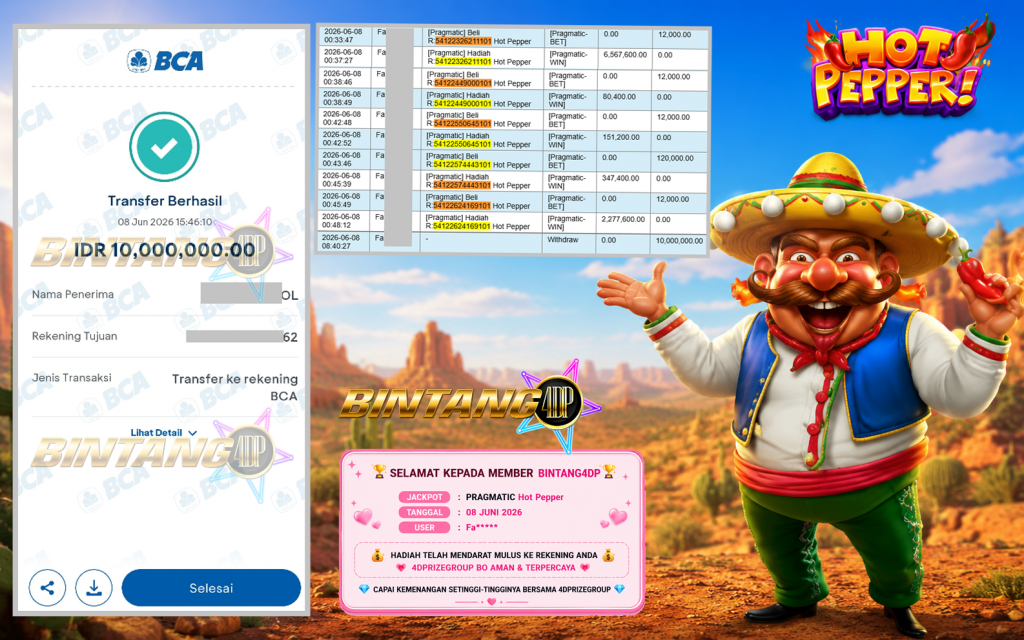Click the Beli R:54122449000101 description cell
The height and width of the screenshot is (640, 1024).
tap(480, 79)
